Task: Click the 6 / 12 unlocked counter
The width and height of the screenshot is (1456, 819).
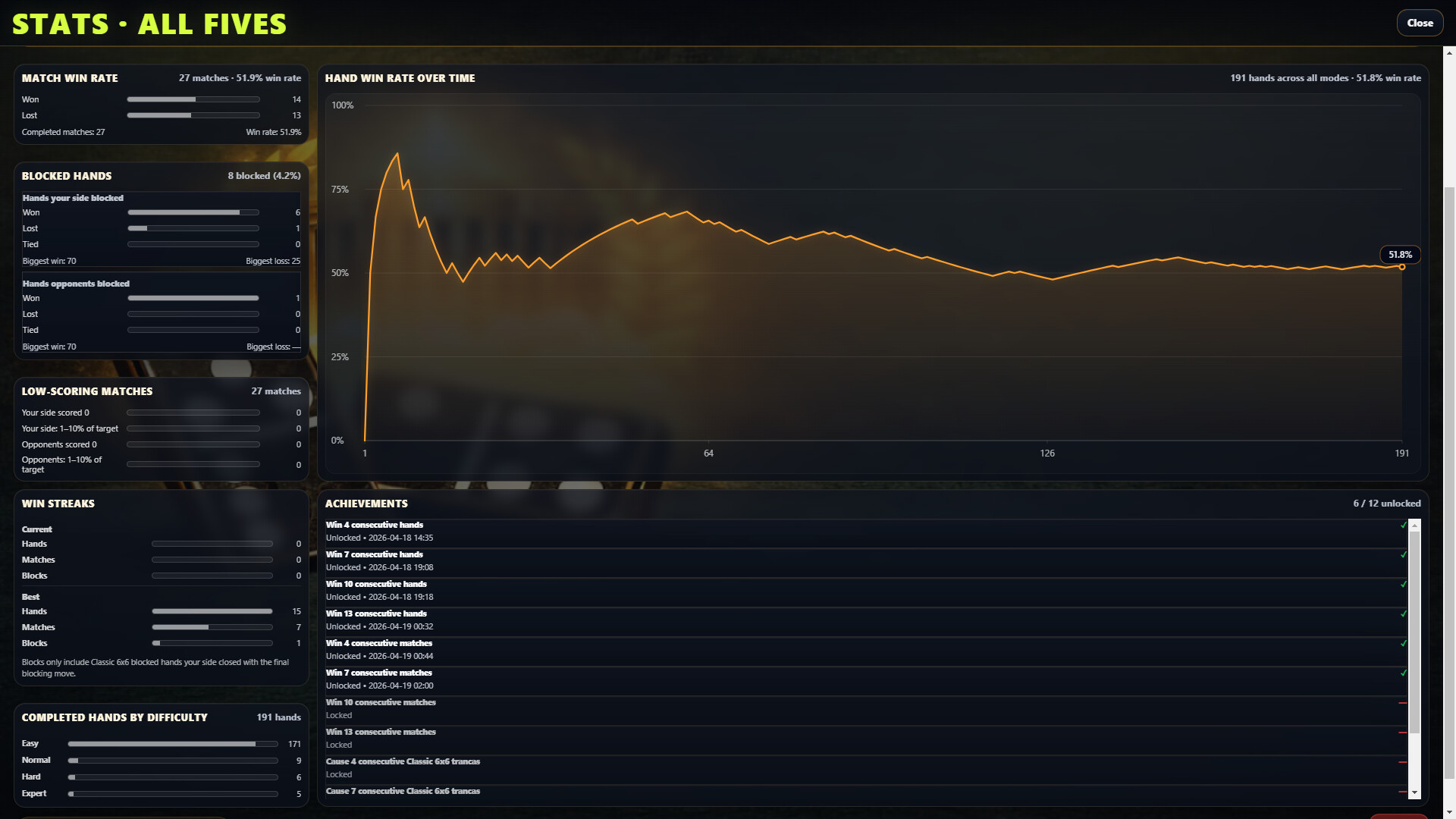Action: (x=1386, y=504)
